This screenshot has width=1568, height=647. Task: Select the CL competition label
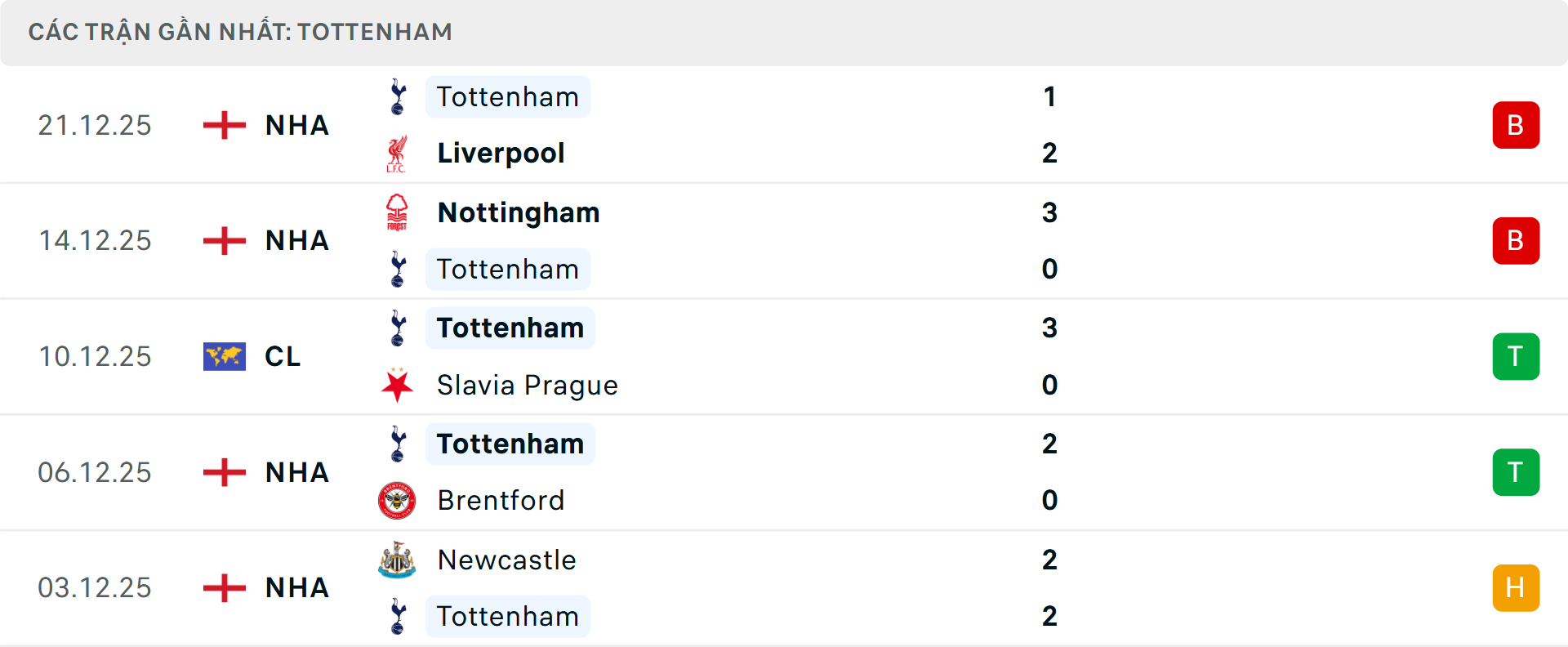(x=282, y=356)
